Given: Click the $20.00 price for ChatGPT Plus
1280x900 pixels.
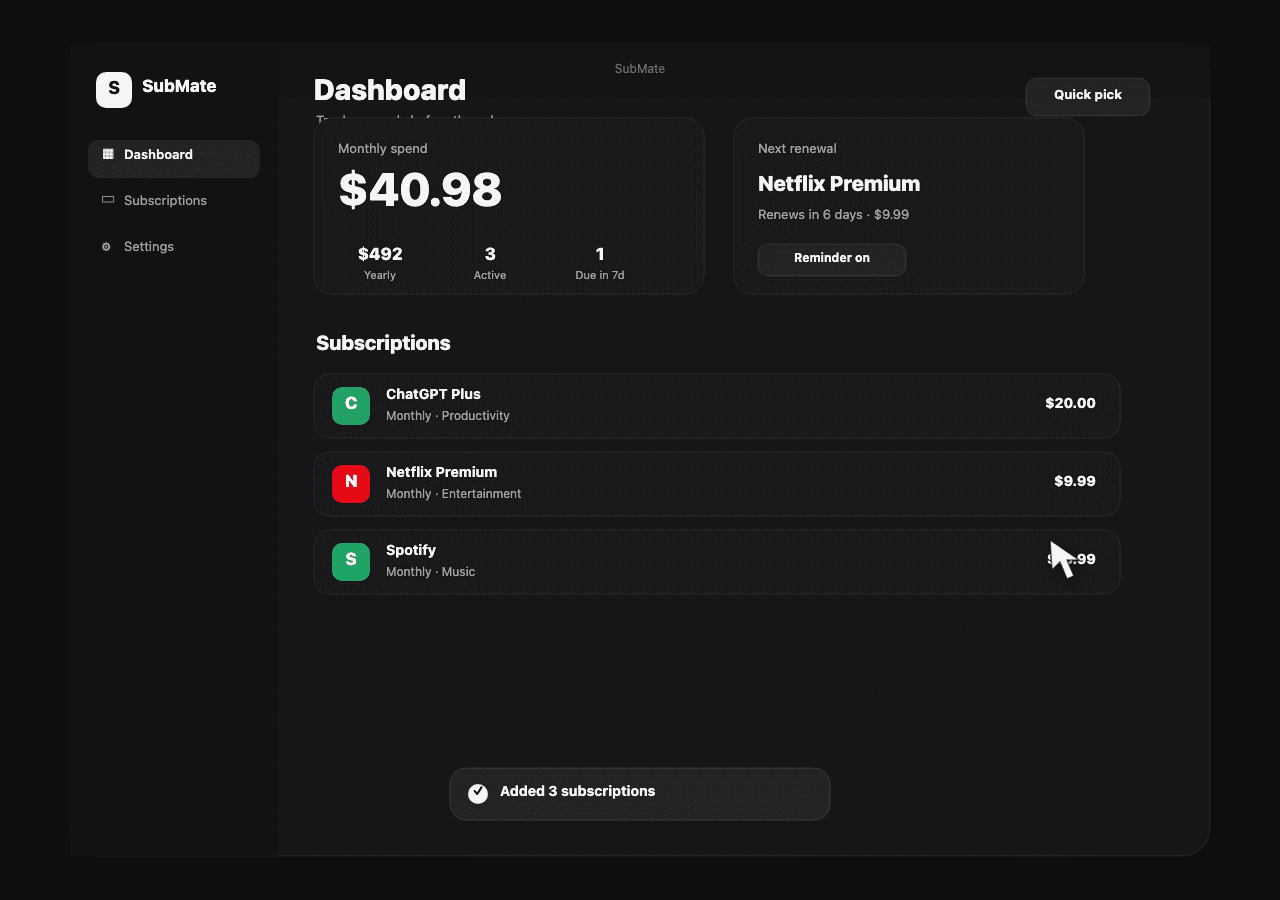Looking at the screenshot, I should click(x=1070, y=403).
